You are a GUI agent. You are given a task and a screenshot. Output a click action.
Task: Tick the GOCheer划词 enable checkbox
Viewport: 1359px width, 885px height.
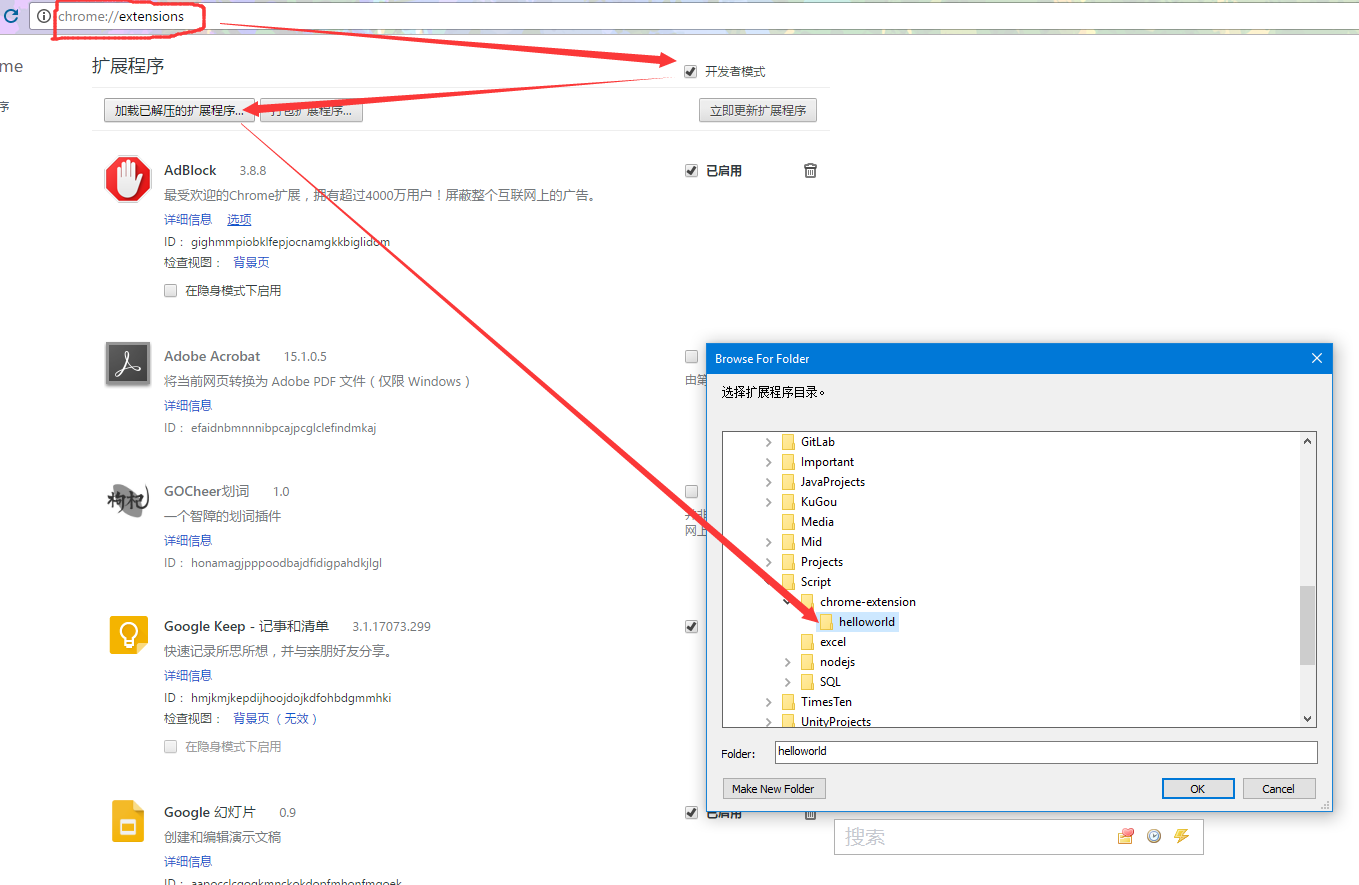point(691,492)
